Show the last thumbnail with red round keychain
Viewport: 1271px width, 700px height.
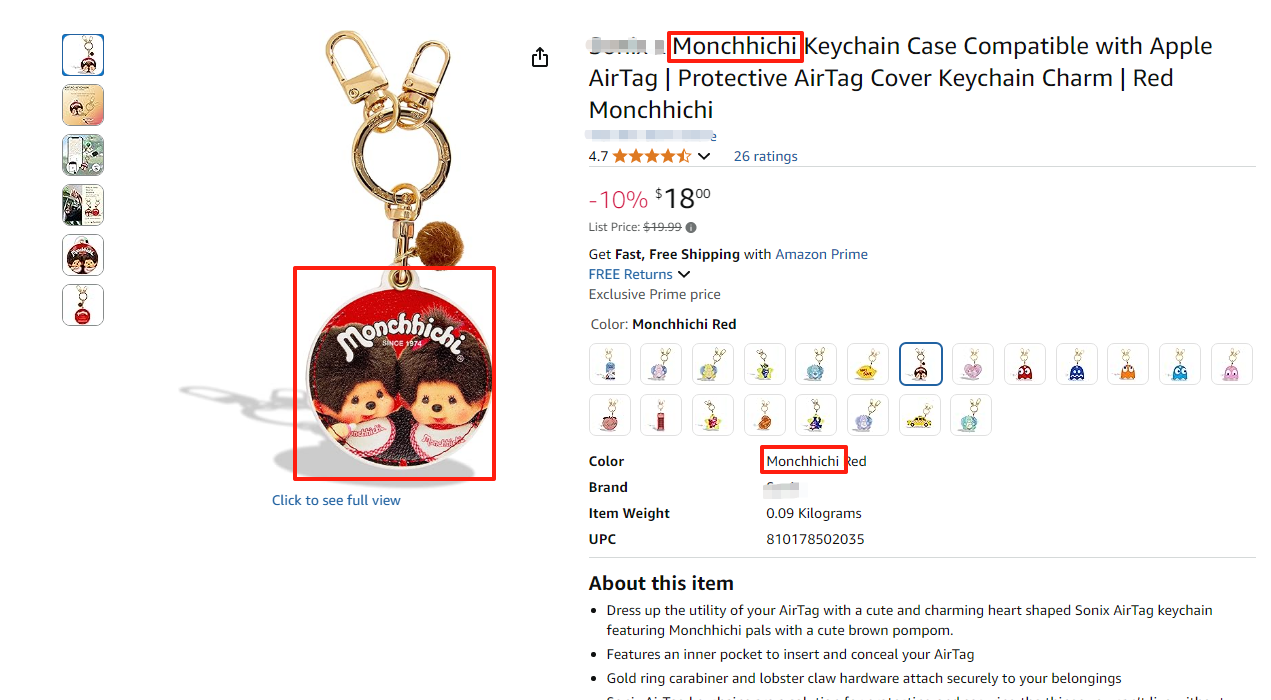(83, 305)
